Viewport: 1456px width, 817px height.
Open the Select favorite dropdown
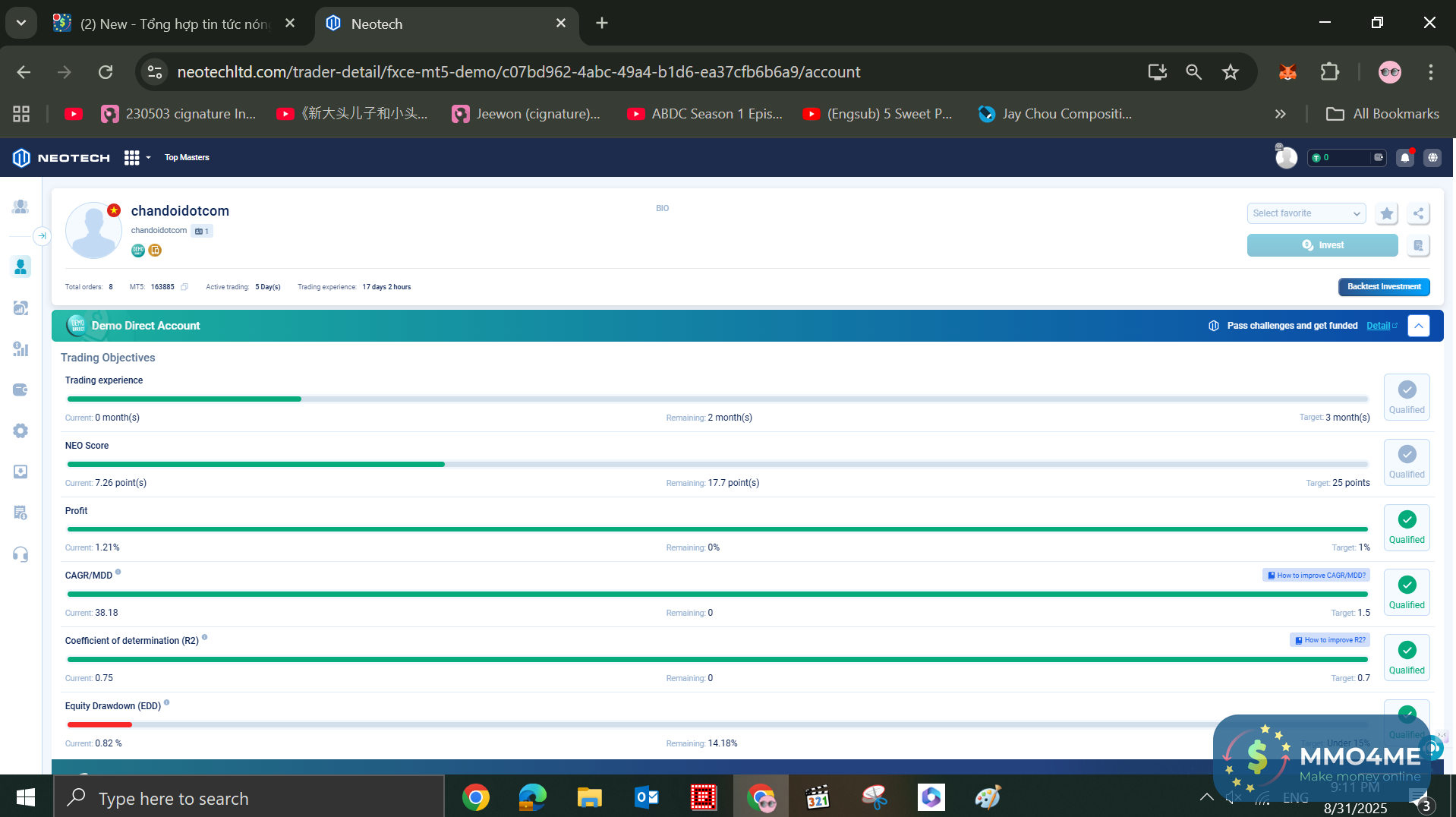click(1306, 213)
